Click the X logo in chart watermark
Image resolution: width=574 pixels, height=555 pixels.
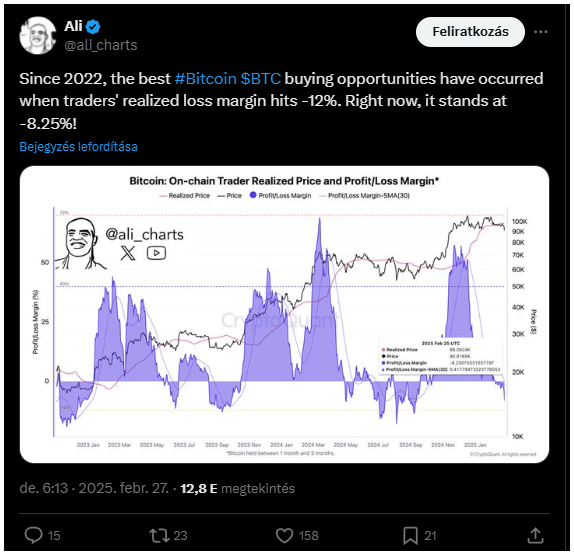tap(128, 253)
